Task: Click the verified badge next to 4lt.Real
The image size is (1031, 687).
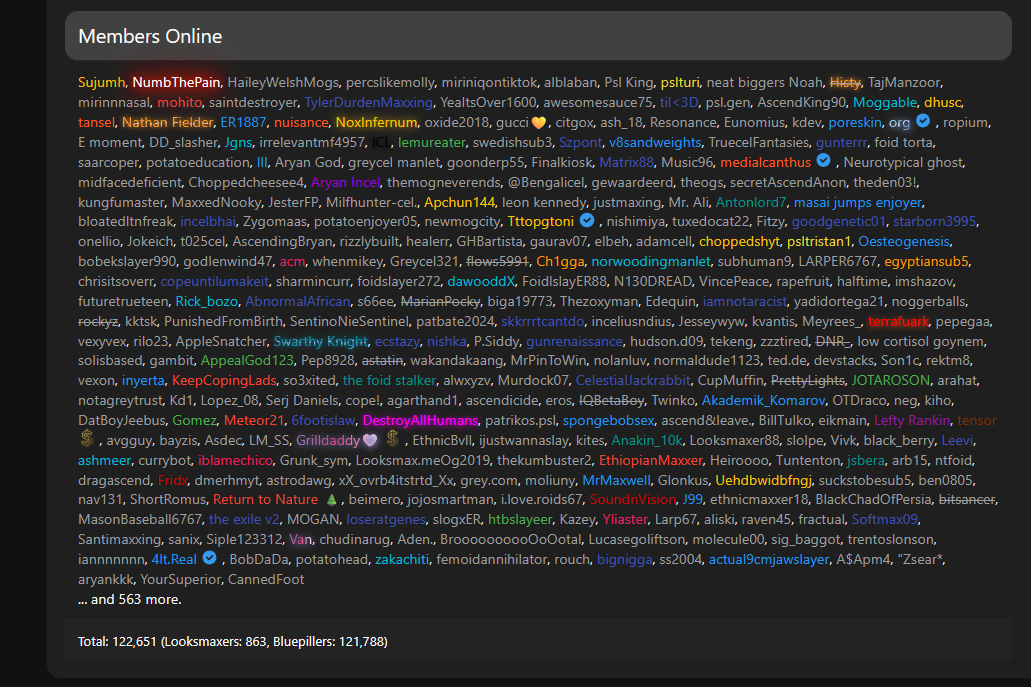Action: click(209, 558)
